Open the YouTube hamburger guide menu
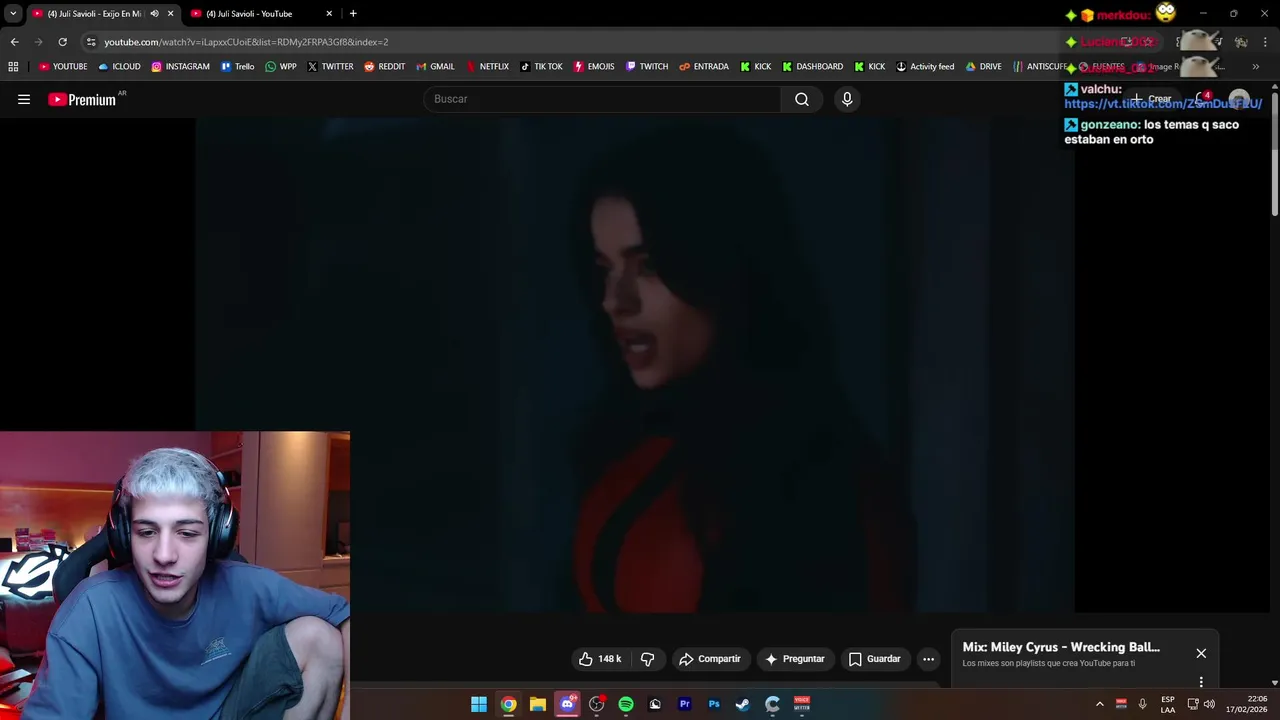The image size is (1280, 720). pos(24,99)
